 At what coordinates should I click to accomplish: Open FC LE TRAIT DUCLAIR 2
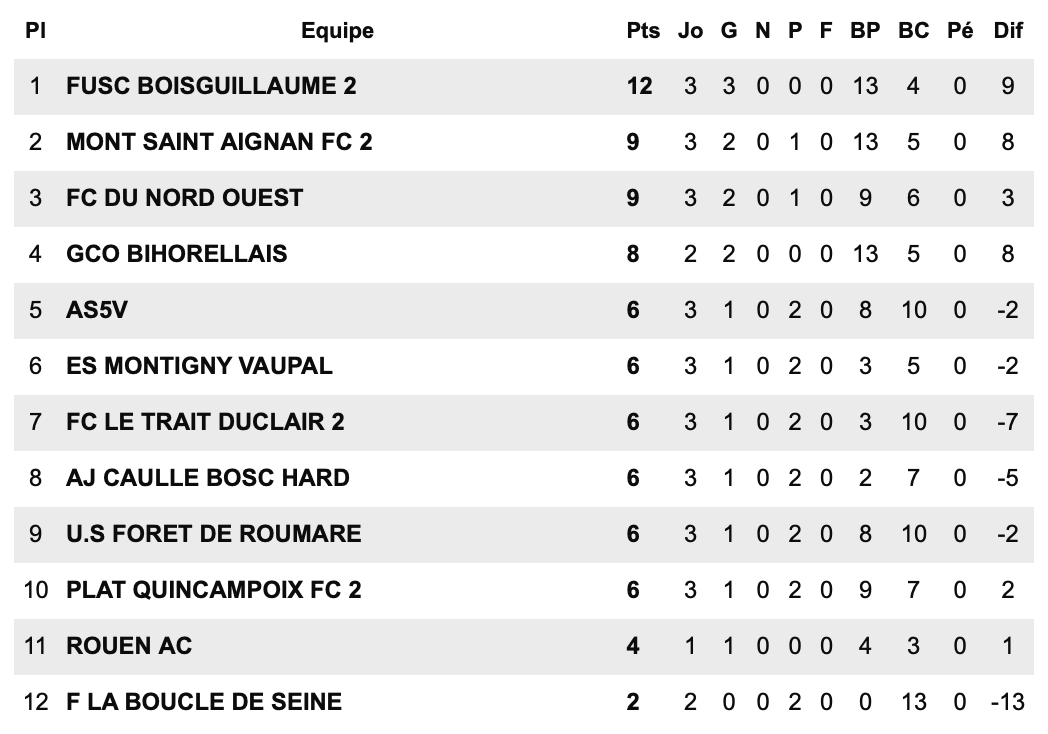(x=205, y=422)
